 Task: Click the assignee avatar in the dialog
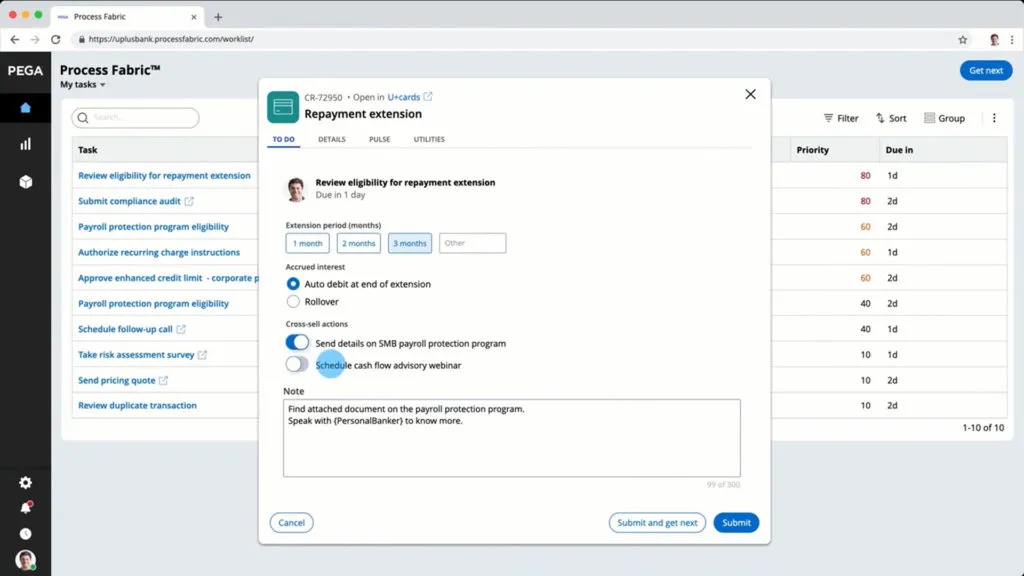(x=296, y=189)
